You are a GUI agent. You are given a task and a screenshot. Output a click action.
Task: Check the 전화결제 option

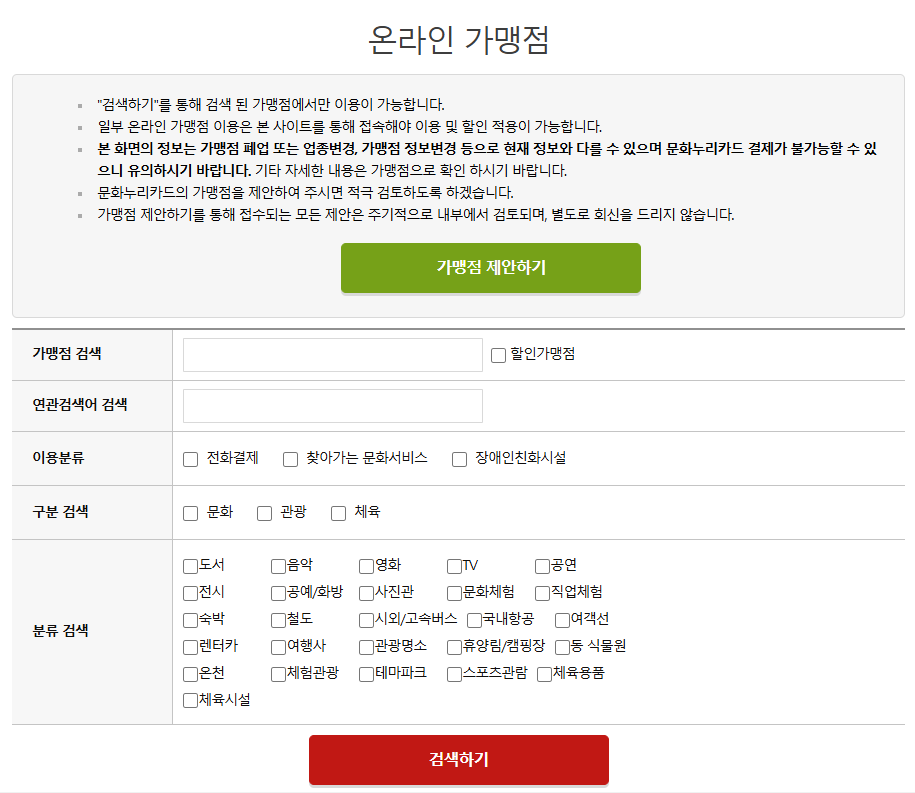click(x=189, y=459)
